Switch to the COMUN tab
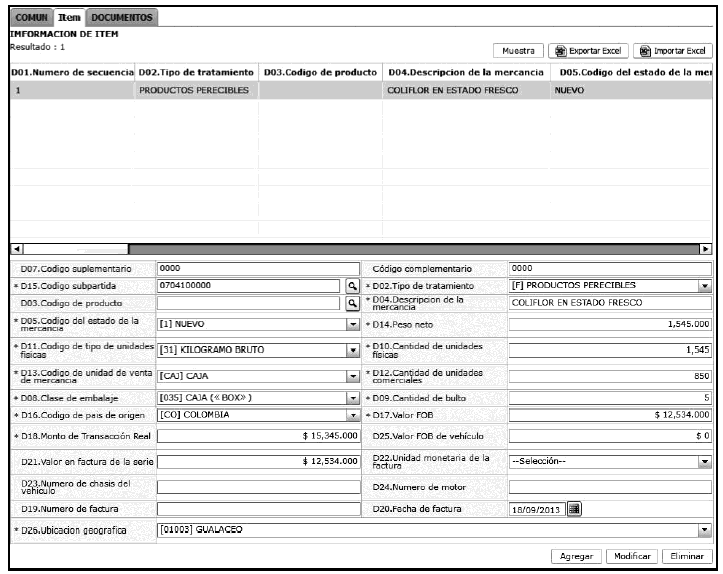Image resolution: width=723 pixels, height=574 pixels. point(31,18)
